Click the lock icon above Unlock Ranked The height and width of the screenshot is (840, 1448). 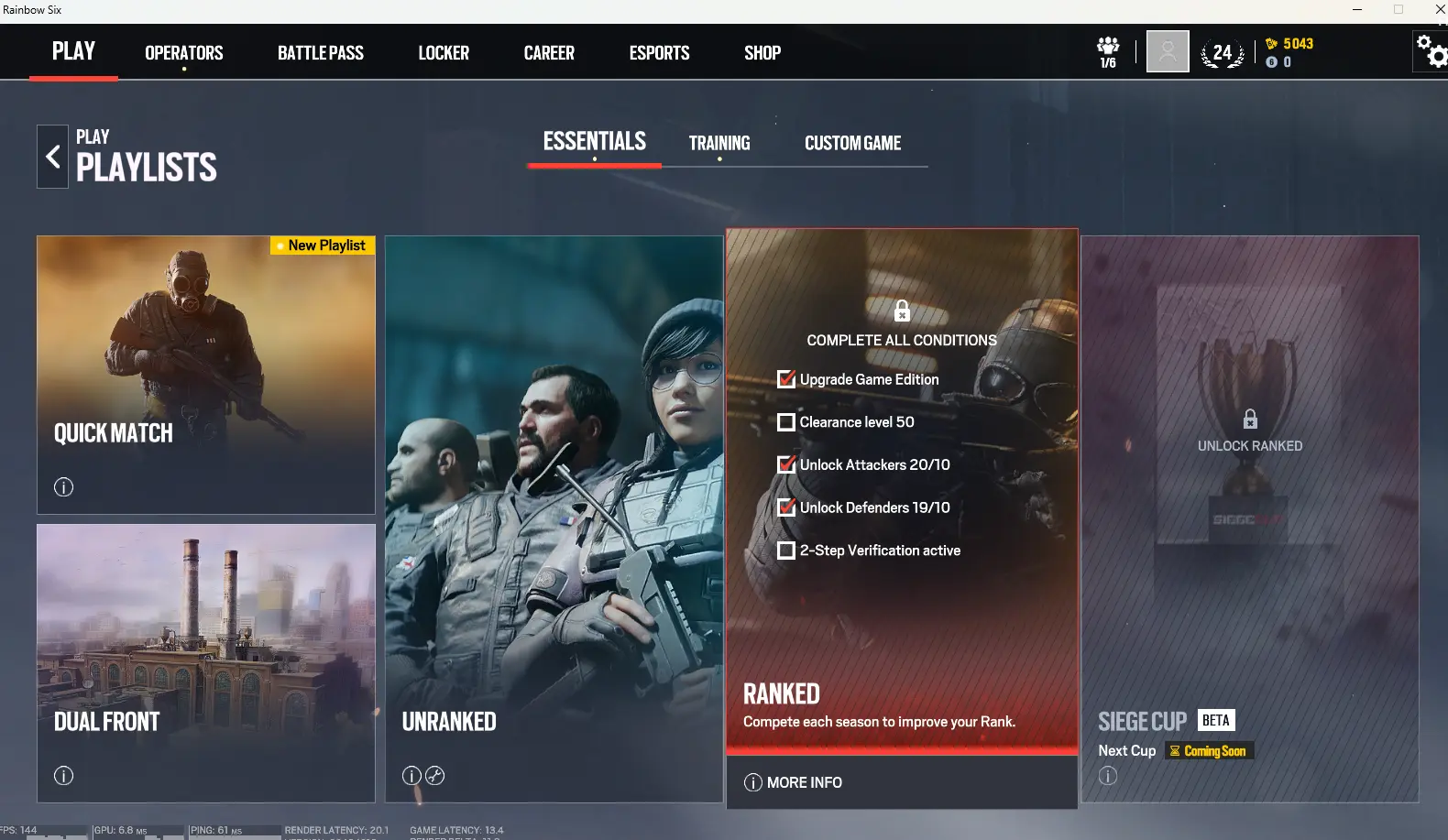coord(1250,420)
